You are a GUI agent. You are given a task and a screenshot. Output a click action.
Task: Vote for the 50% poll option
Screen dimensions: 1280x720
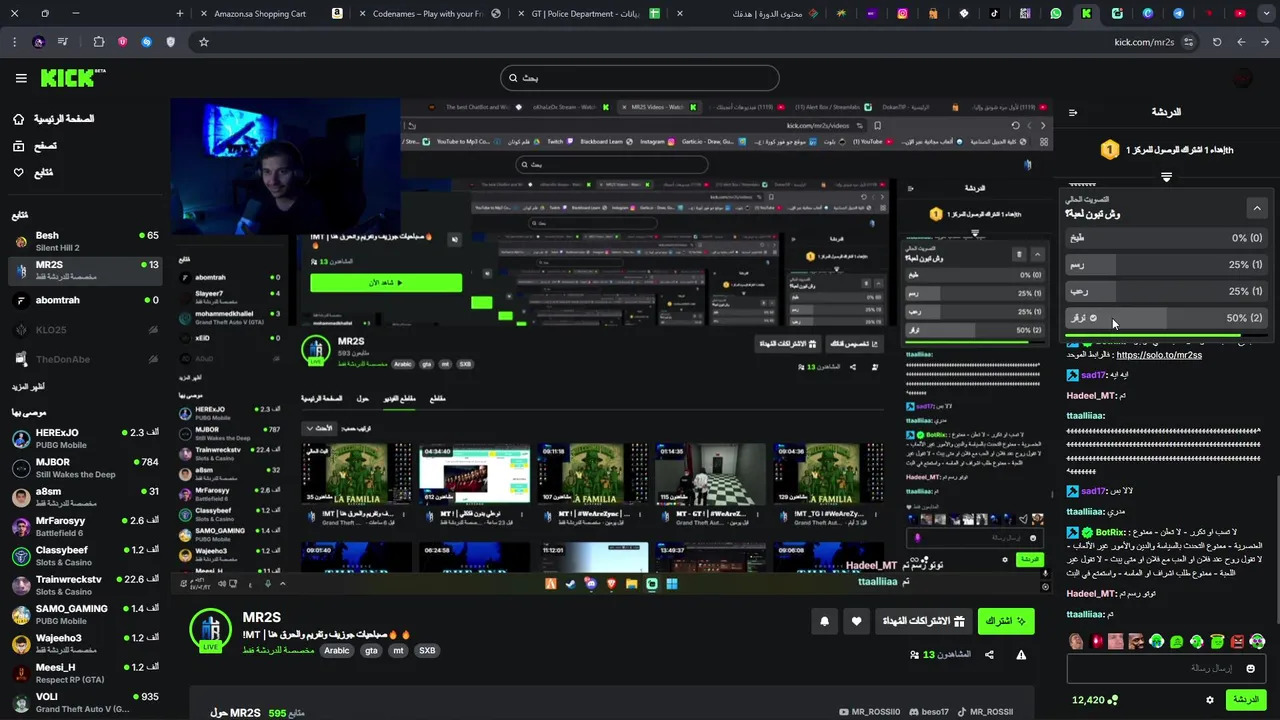click(1166, 318)
